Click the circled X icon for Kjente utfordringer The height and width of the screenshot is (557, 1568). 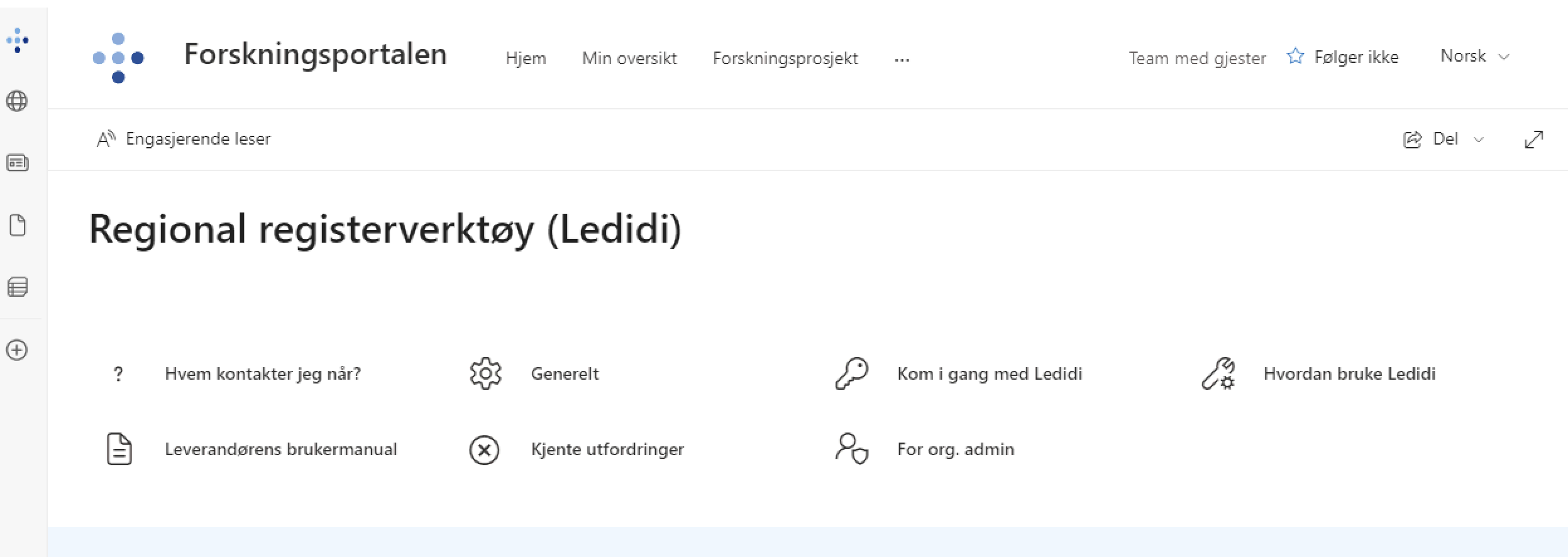[x=485, y=450]
